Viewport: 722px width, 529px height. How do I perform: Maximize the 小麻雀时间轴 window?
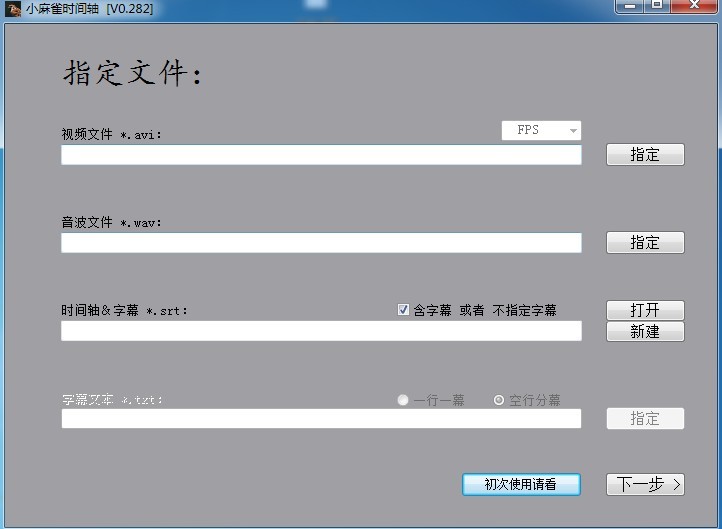click(x=657, y=6)
